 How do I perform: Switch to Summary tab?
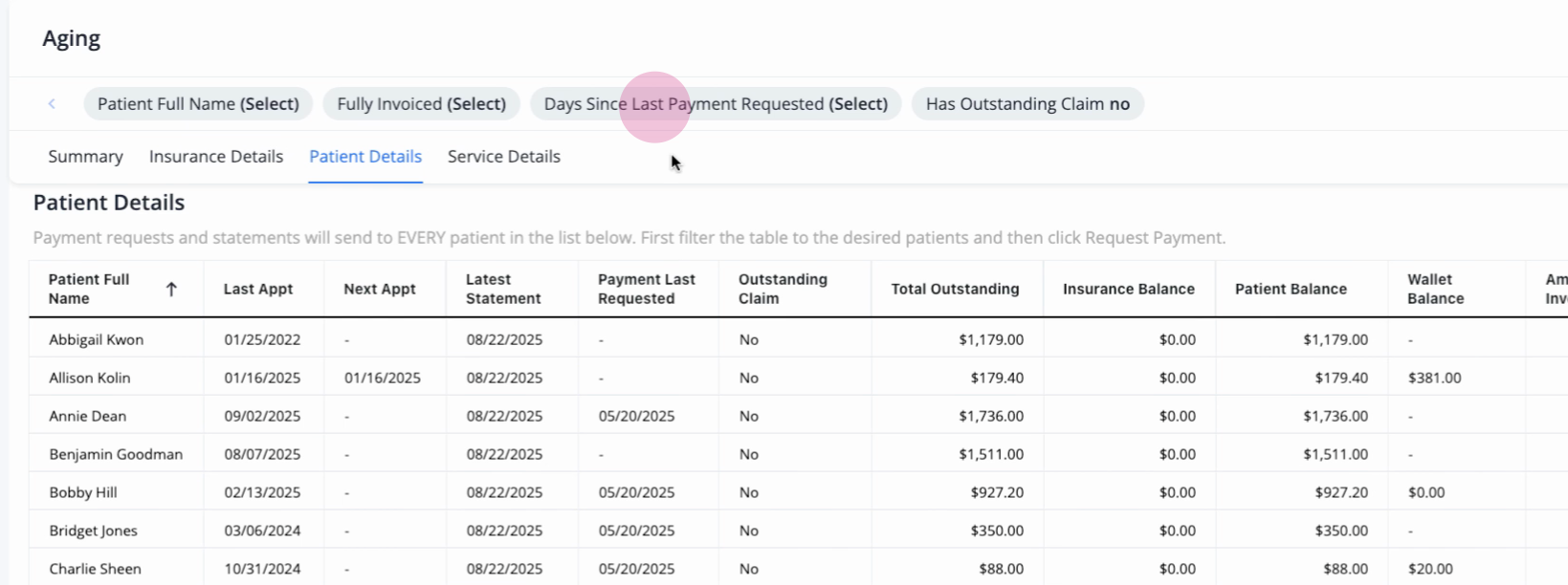[85, 157]
